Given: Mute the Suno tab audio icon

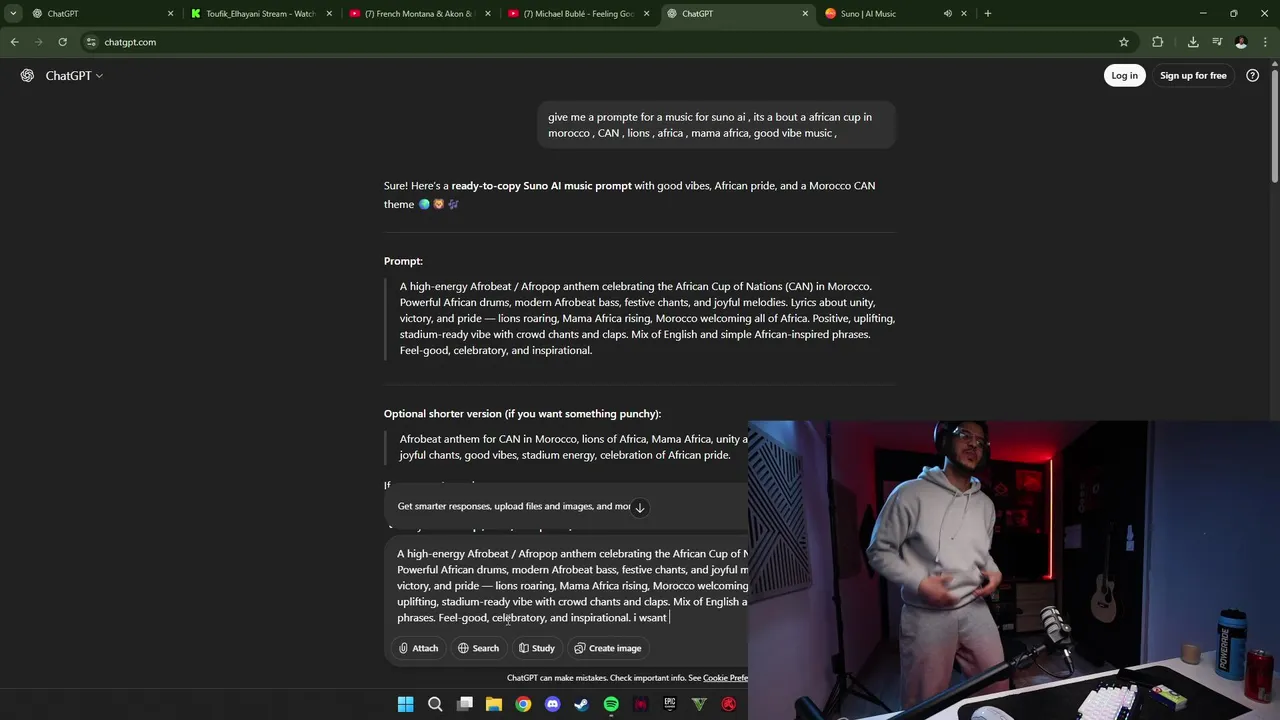Looking at the screenshot, I should [x=947, y=13].
